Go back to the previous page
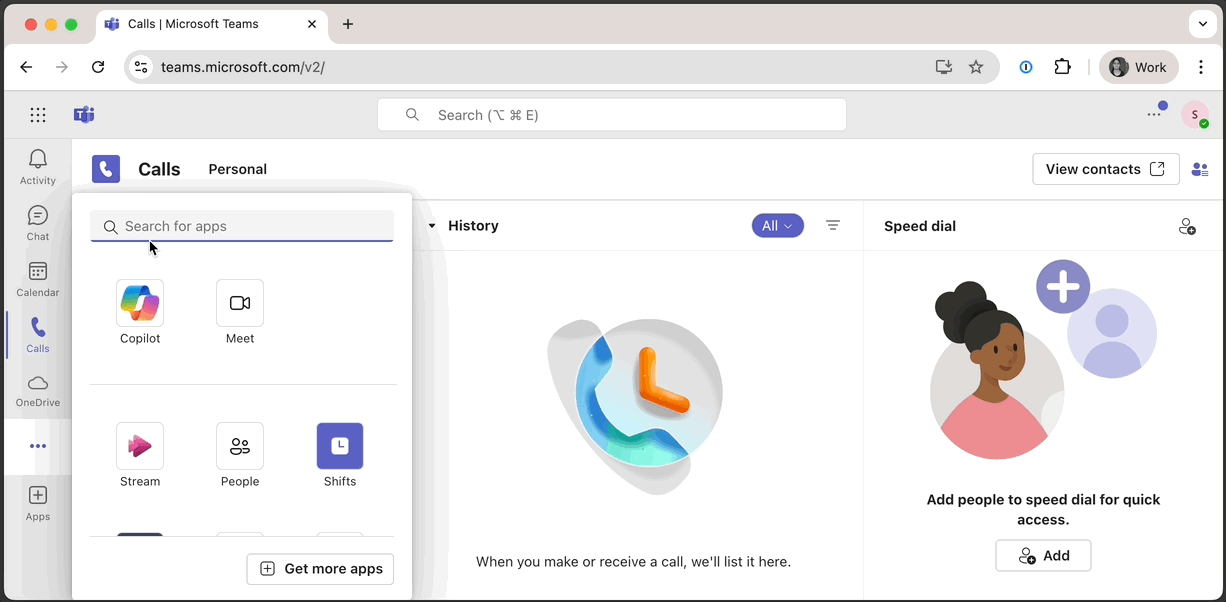Viewport: 1226px width, 602px height. click(26, 67)
